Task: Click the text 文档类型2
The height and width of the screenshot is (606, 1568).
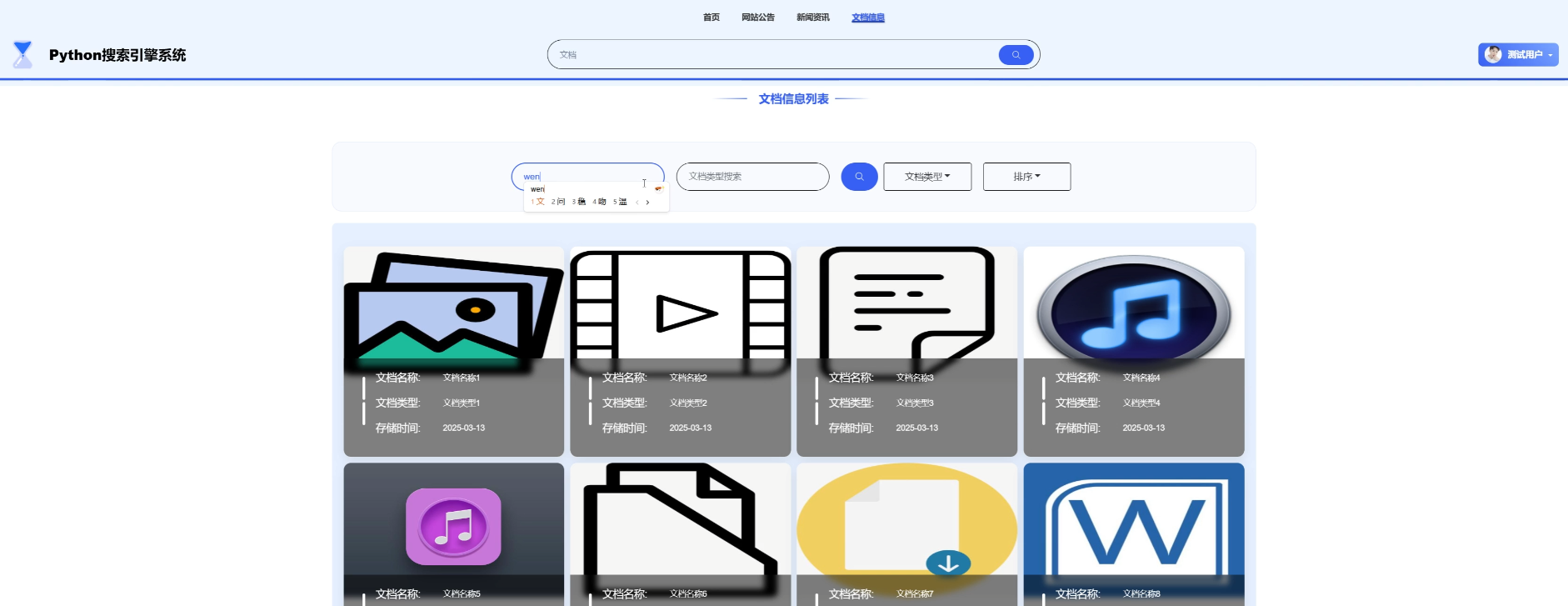Action: pos(688,403)
